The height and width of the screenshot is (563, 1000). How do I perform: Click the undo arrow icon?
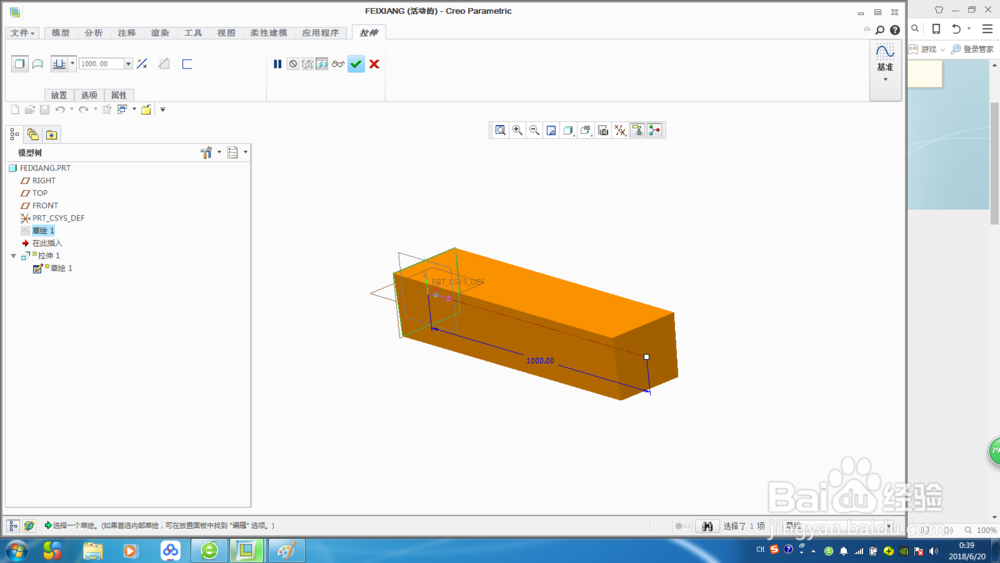(x=60, y=110)
